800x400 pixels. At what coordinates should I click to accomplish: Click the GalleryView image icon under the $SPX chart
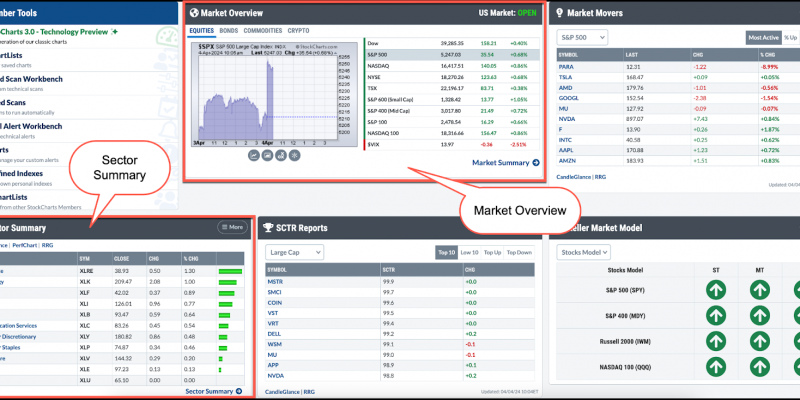[x=267, y=156]
